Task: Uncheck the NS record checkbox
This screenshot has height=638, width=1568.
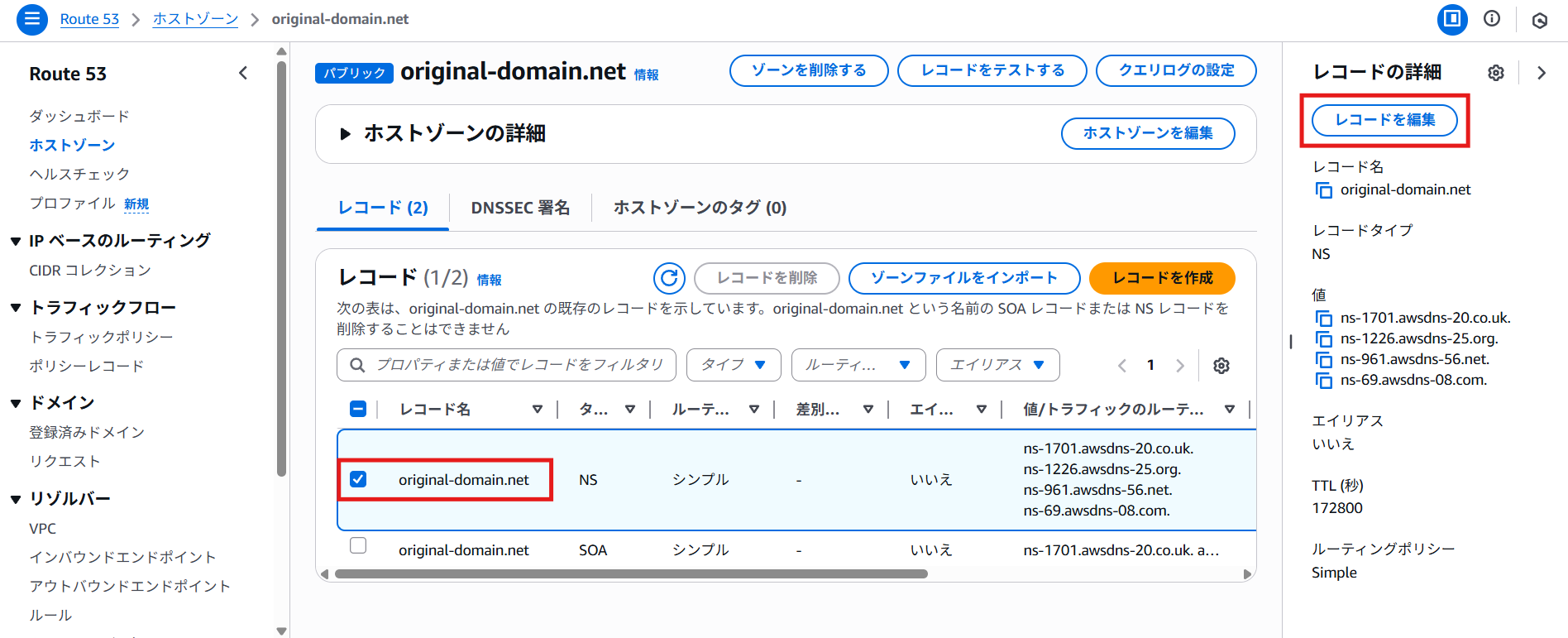Action: (358, 479)
